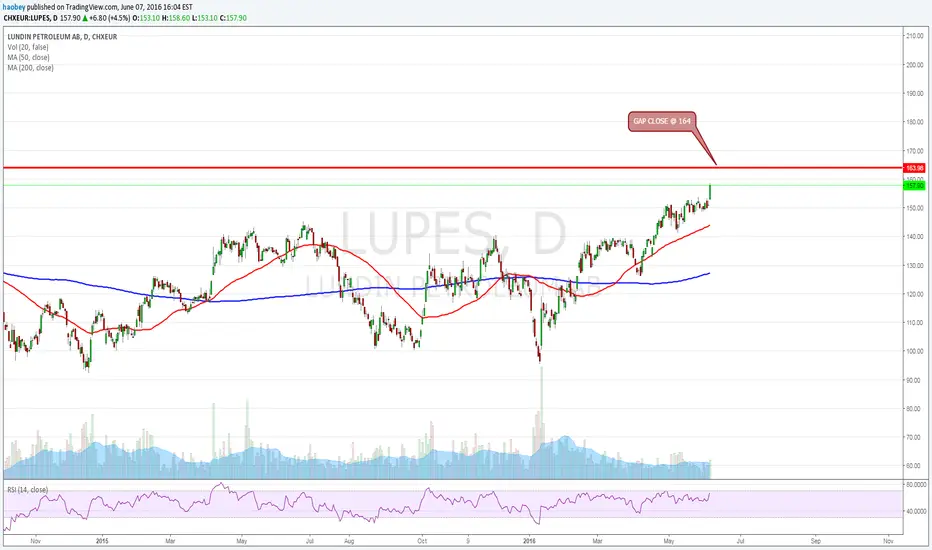Image resolution: width=932 pixels, height=550 pixels.
Task: Click the 60.00 price axis label
Action: 916,466
